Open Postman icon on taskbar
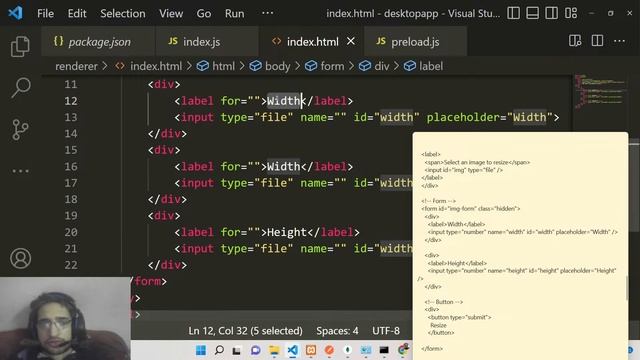The width and height of the screenshot is (640, 360). tap(329, 350)
